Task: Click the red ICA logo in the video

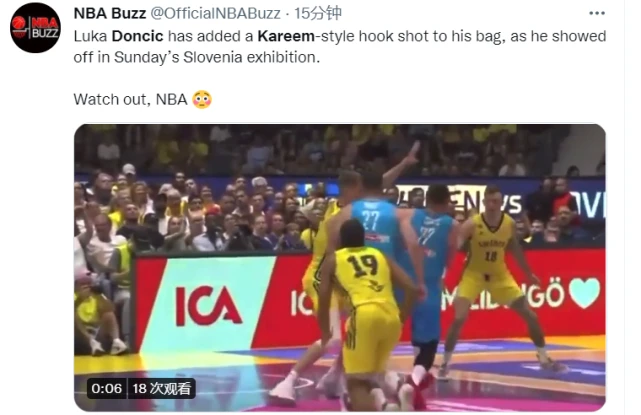Action: point(208,305)
